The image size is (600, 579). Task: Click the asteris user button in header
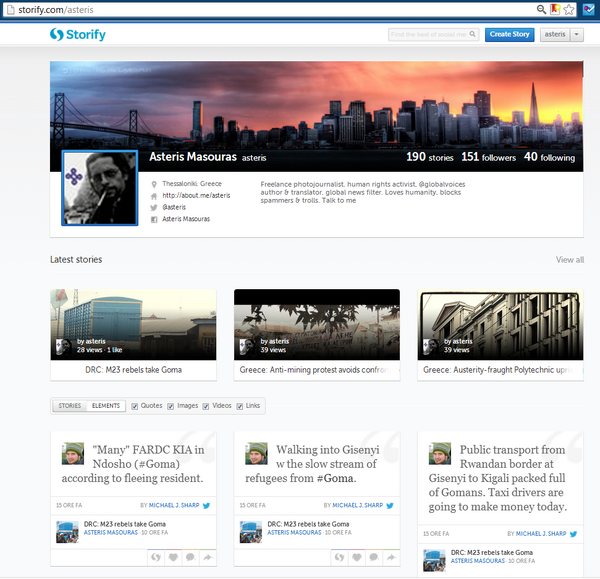coord(555,34)
